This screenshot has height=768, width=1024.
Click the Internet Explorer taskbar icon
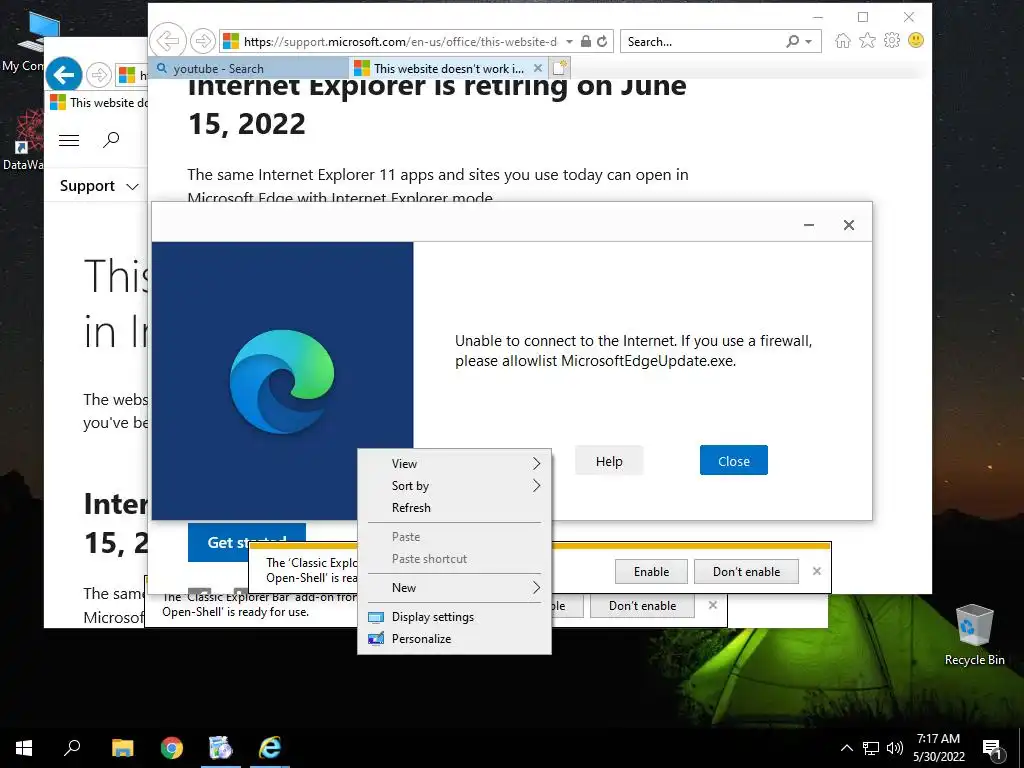270,748
